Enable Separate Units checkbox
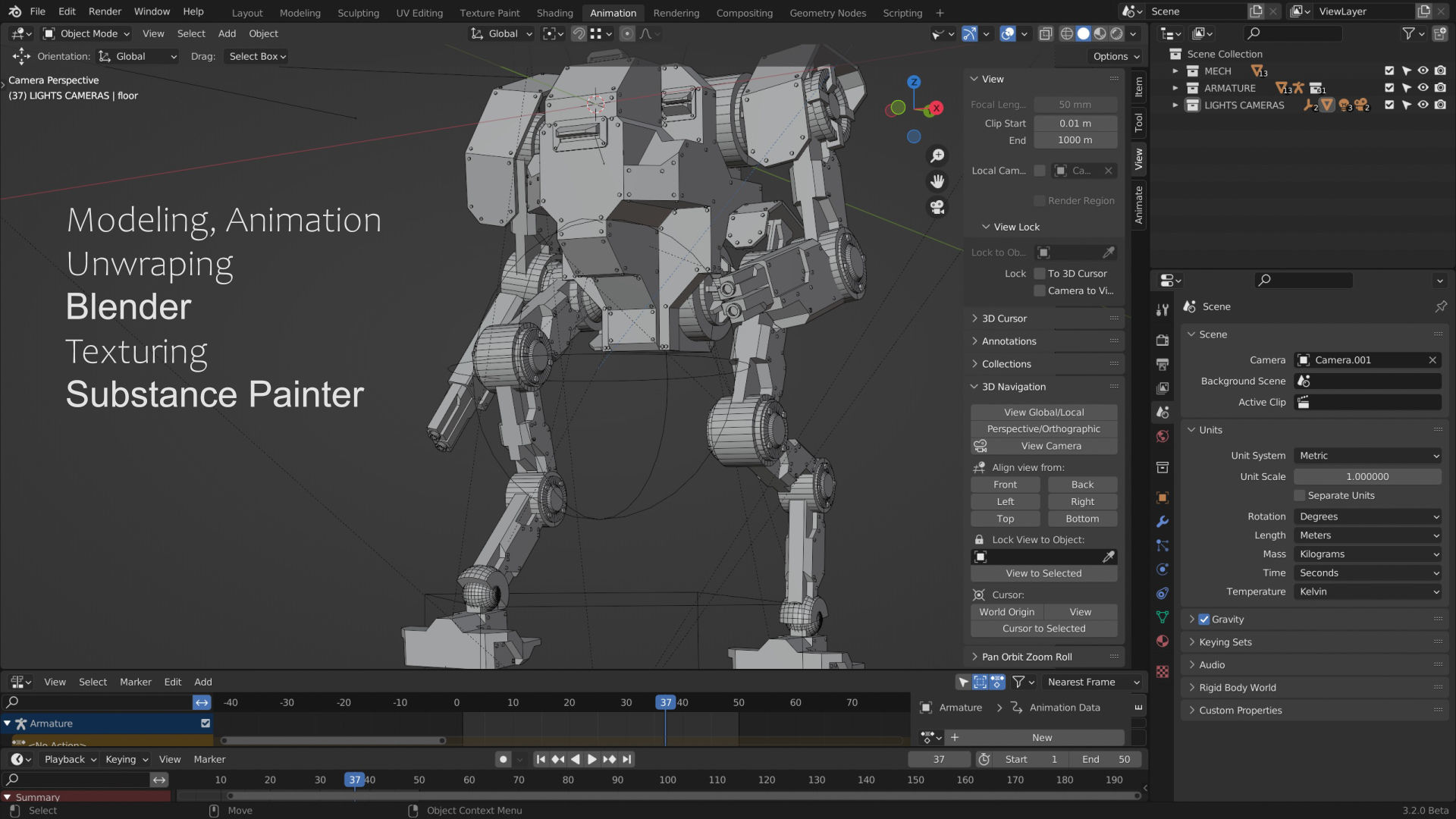Viewport: 1456px width, 819px height. [1300, 495]
